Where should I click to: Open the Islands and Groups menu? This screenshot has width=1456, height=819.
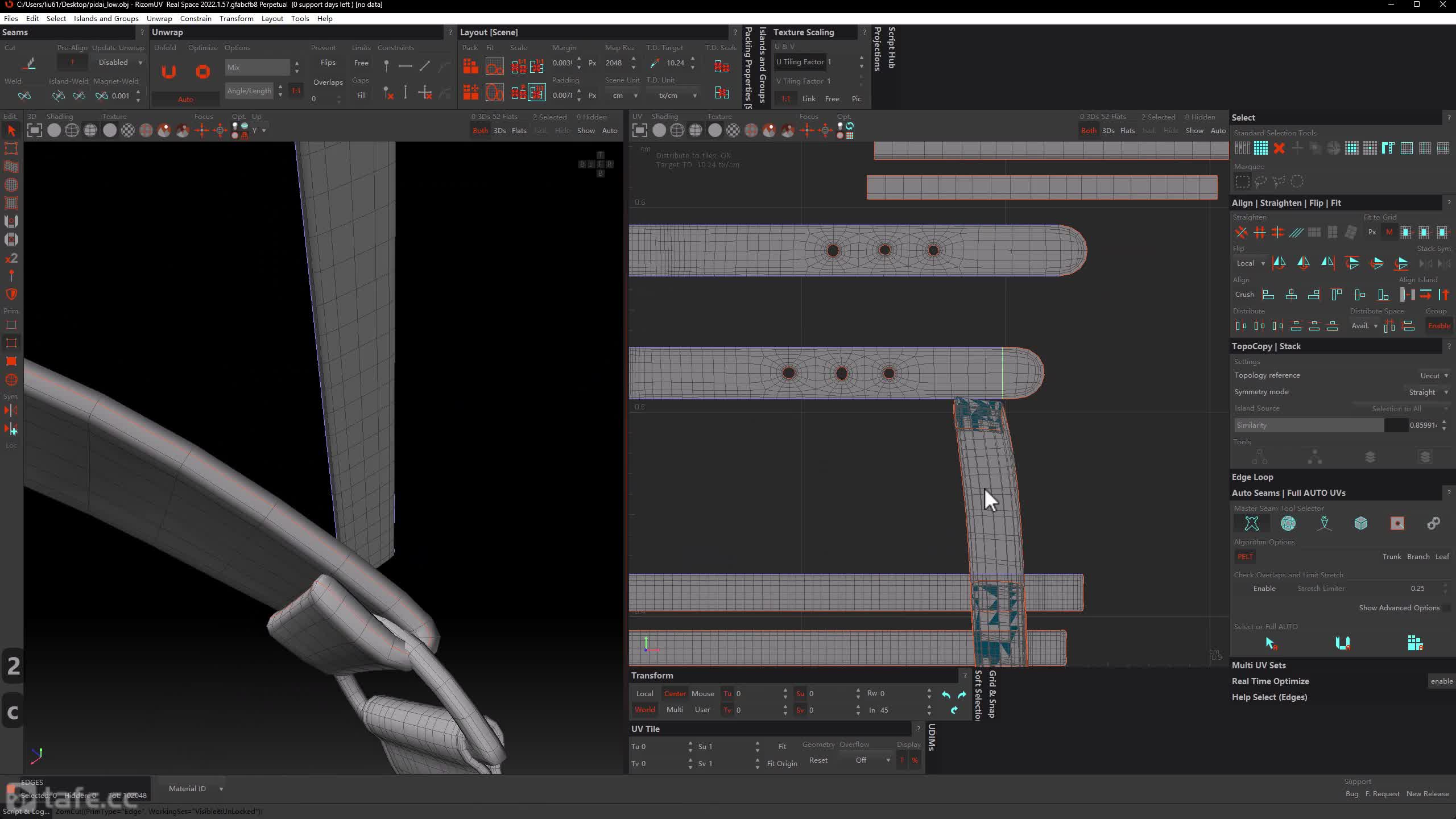tap(106, 19)
